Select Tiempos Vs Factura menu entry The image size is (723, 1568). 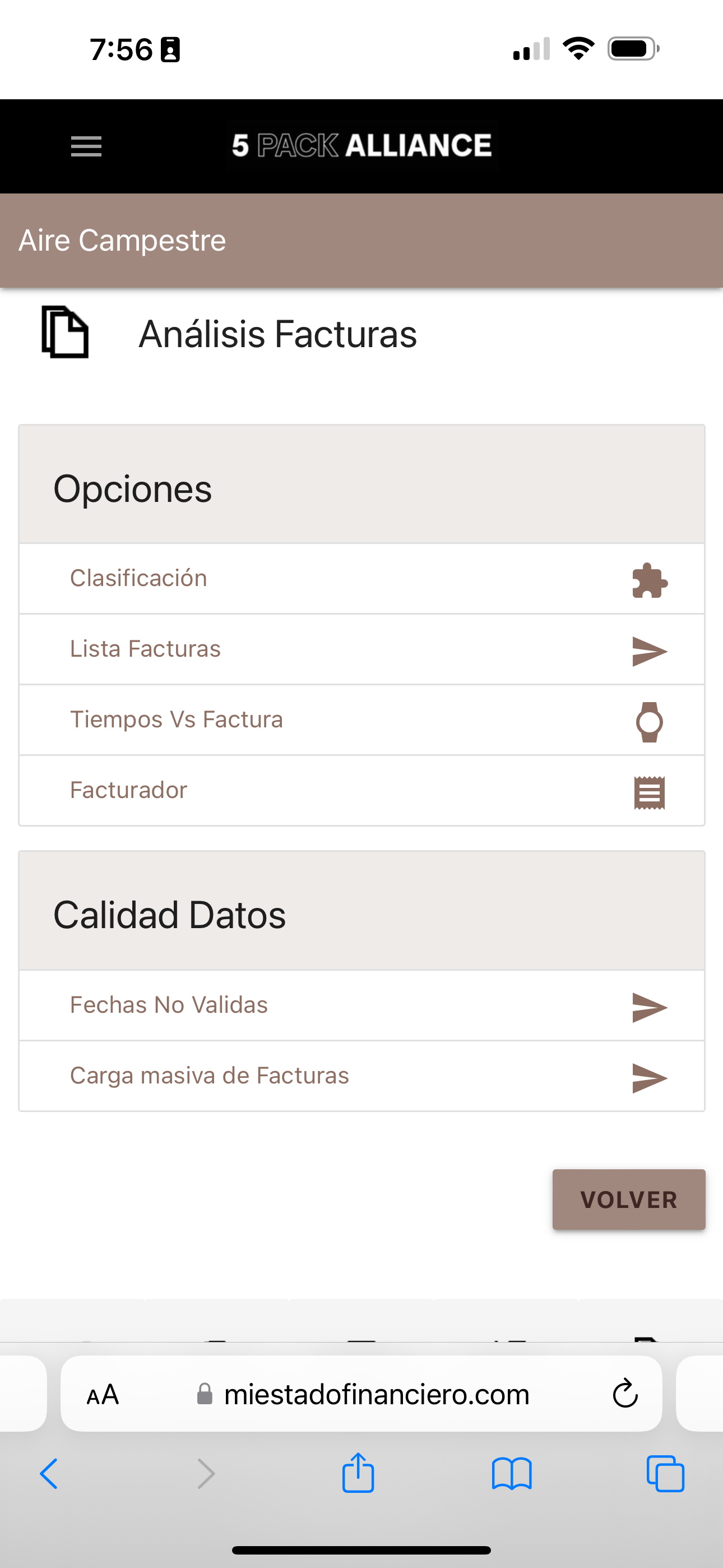(177, 720)
